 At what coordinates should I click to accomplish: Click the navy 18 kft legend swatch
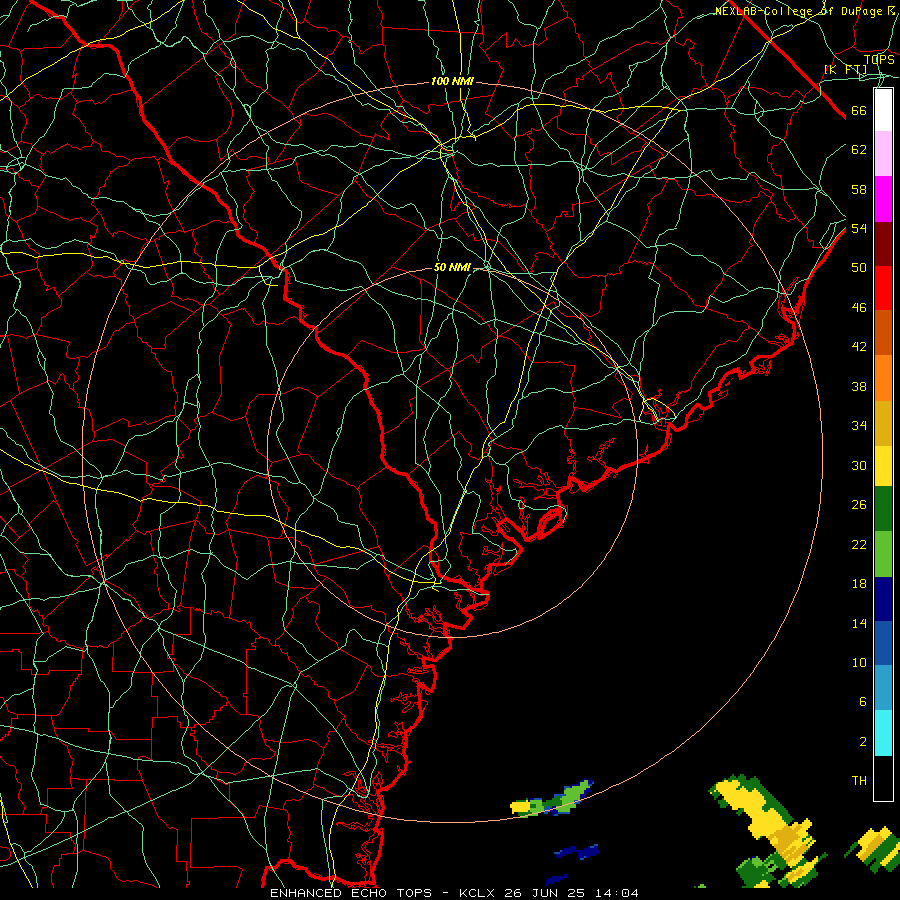(x=883, y=599)
